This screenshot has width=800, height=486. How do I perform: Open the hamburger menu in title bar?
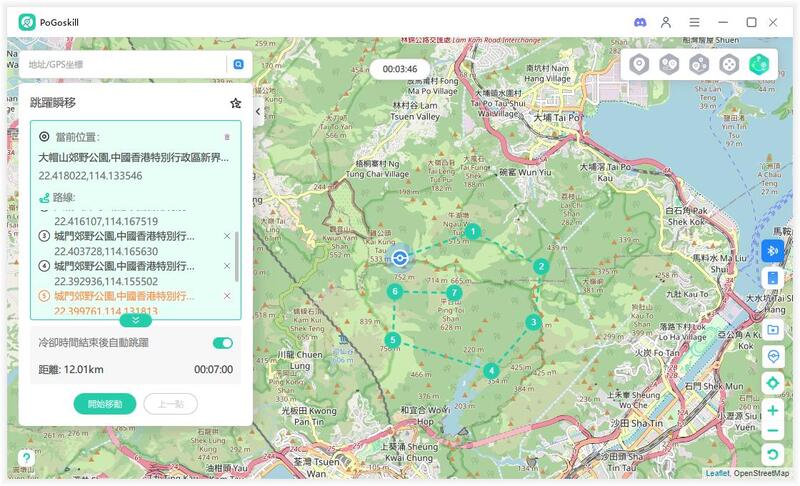694,22
